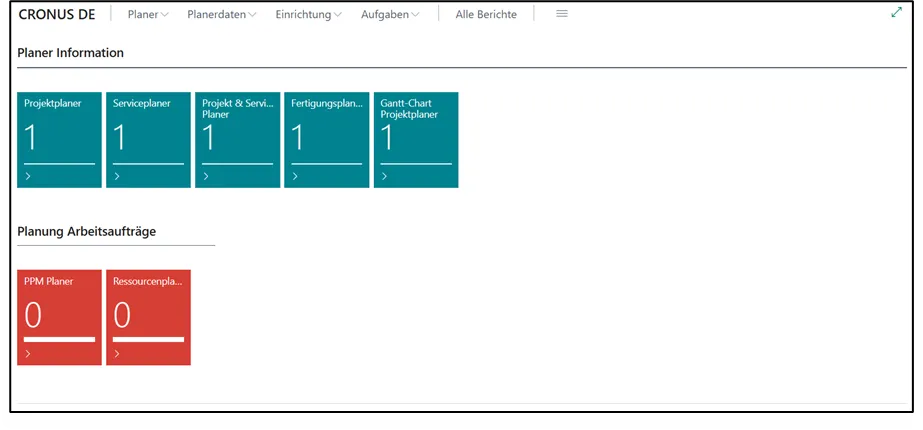Viewport: 923px width, 430px height.
Task: Click the arrow on Serviceplaner tile
Action: point(117,177)
